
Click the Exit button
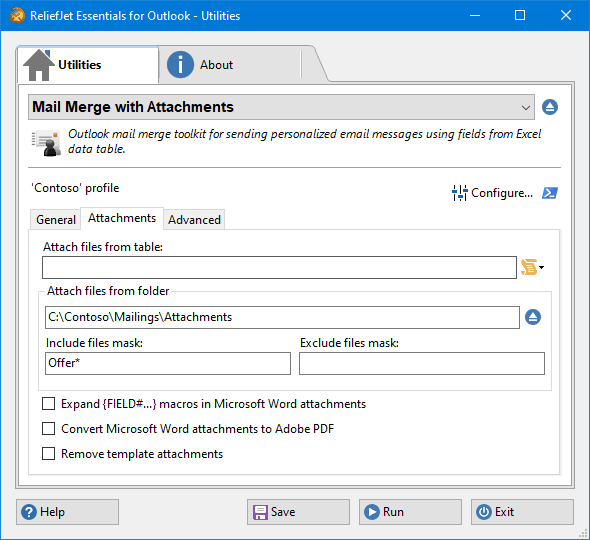pyautogui.click(x=522, y=512)
